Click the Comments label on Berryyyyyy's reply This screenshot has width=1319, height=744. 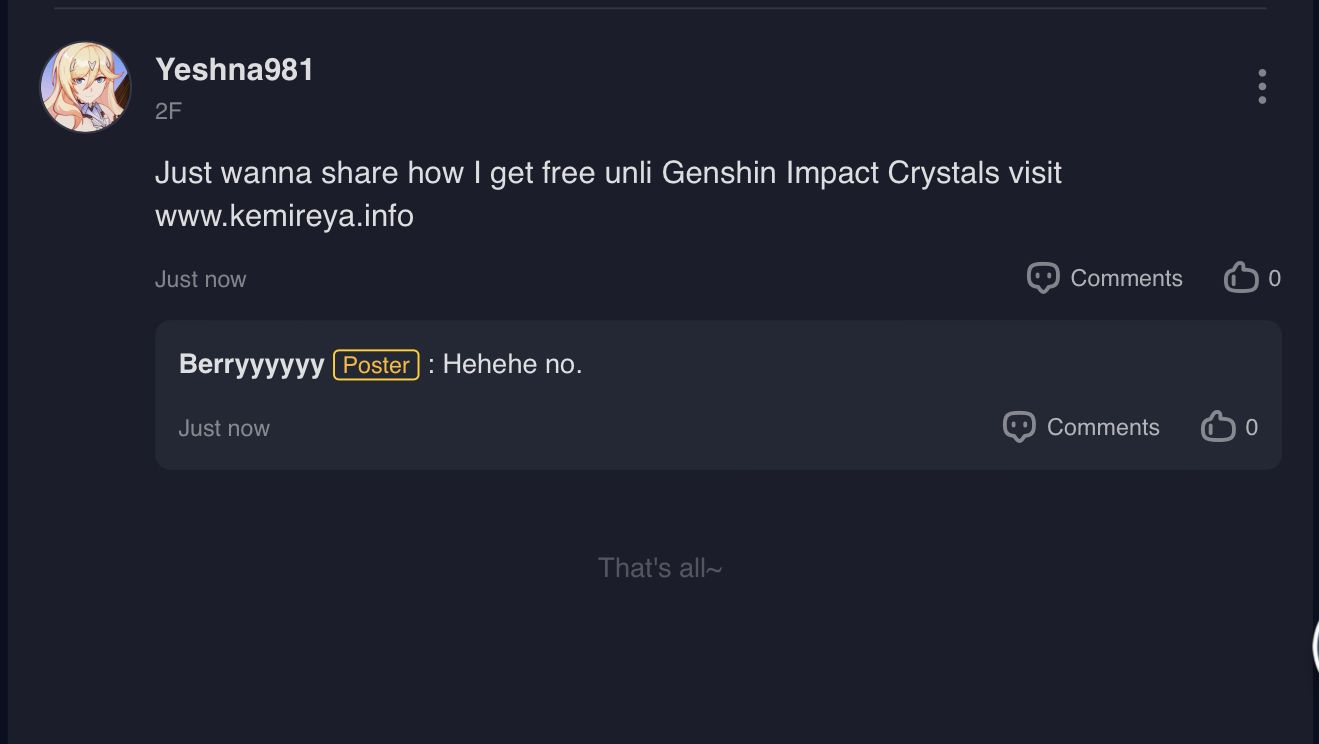point(1102,427)
